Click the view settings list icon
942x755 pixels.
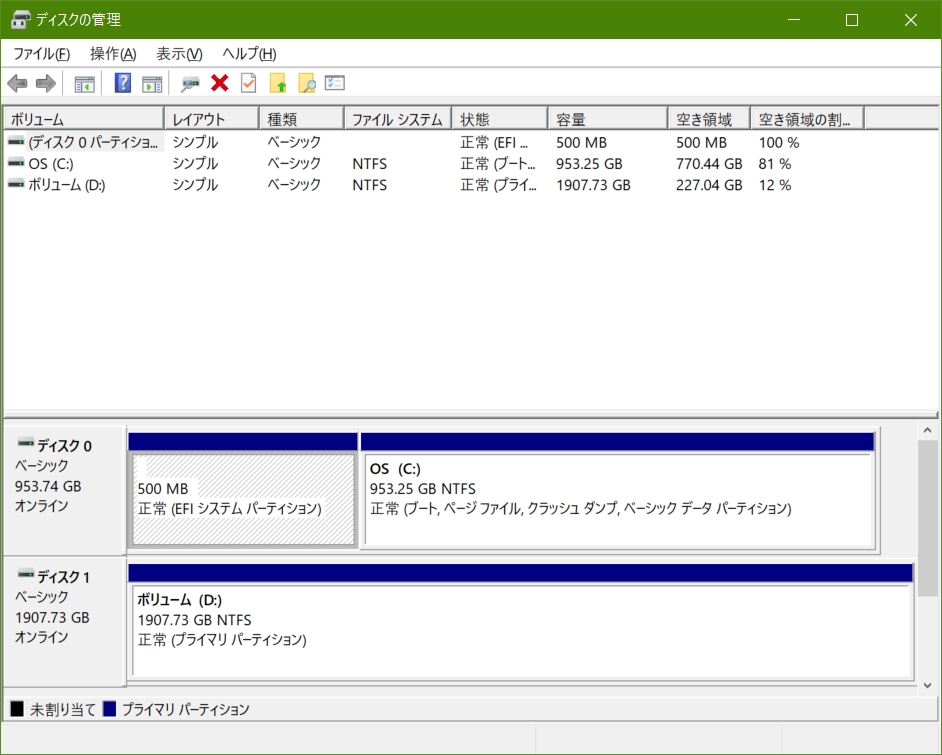point(335,82)
